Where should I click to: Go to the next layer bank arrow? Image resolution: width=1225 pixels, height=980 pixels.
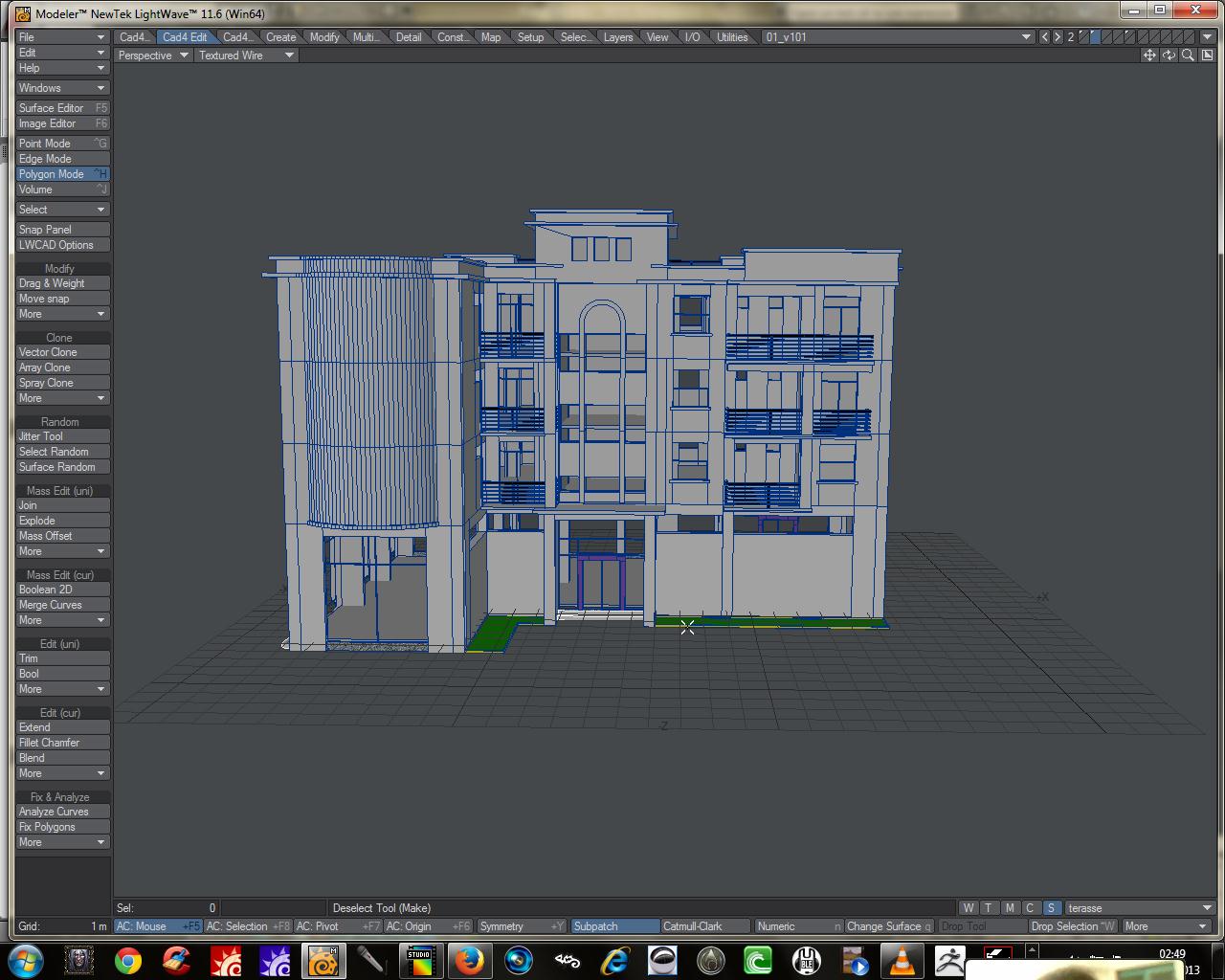(1058, 37)
